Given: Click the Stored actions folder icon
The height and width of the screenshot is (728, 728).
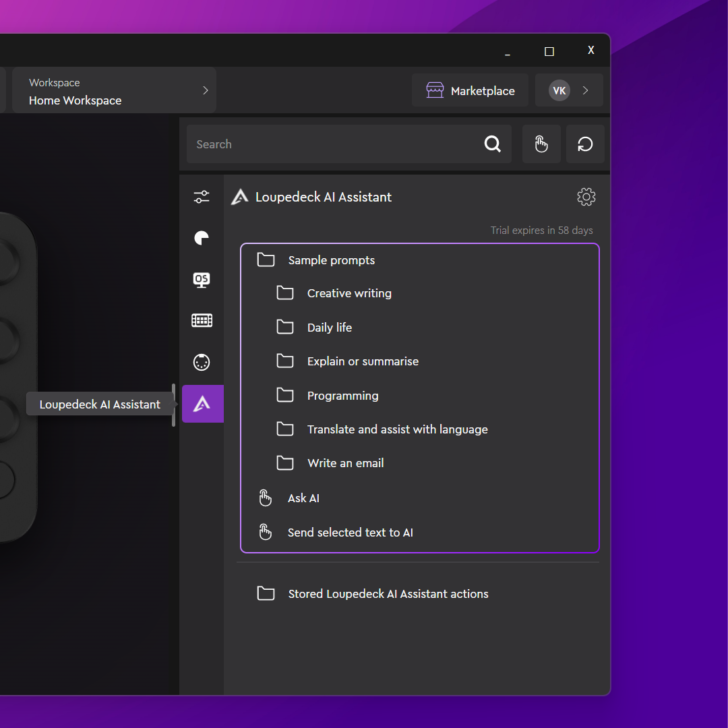Looking at the screenshot, I should pos(266,594).
